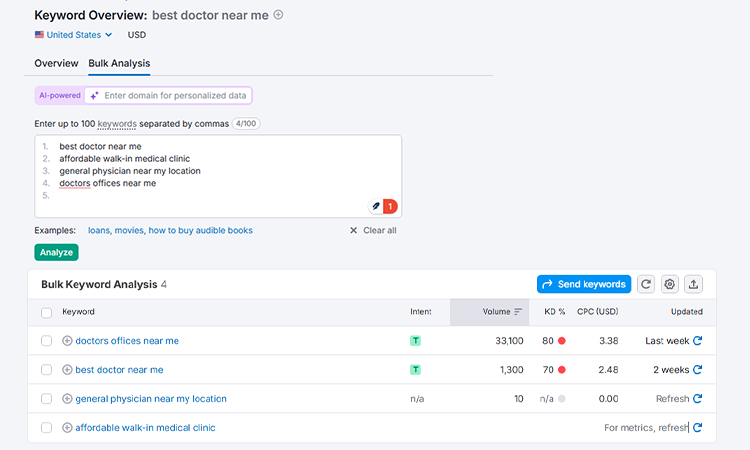
Task: Refresh metrics for doctors offices near me
Action: click(x=697, y=340)
